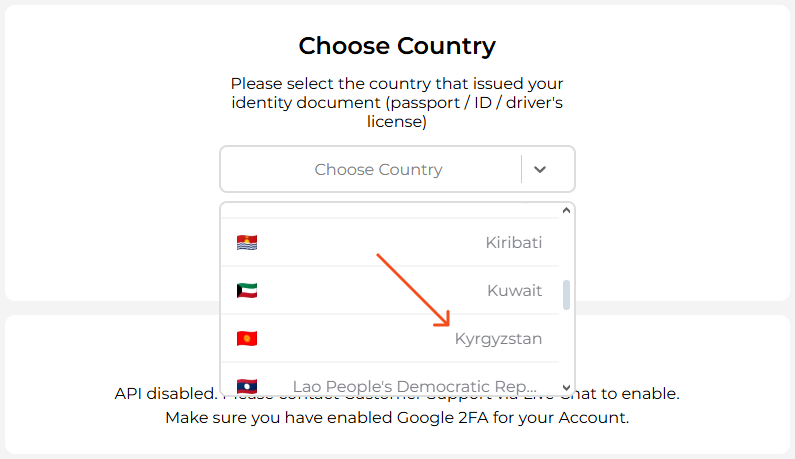This screenshot has width=795, height=459.
Task: Click the Lao flag icon
Action: [247, 386]
